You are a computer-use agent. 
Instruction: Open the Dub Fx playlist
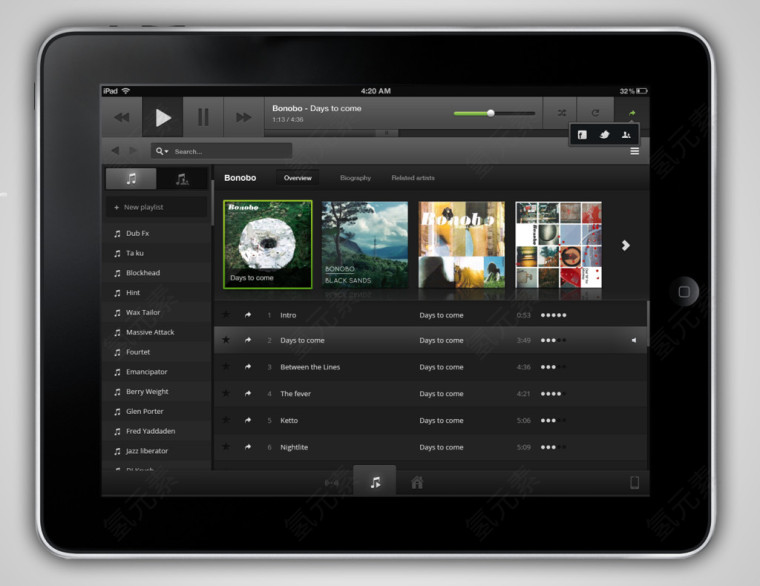(x=156, y=233)
